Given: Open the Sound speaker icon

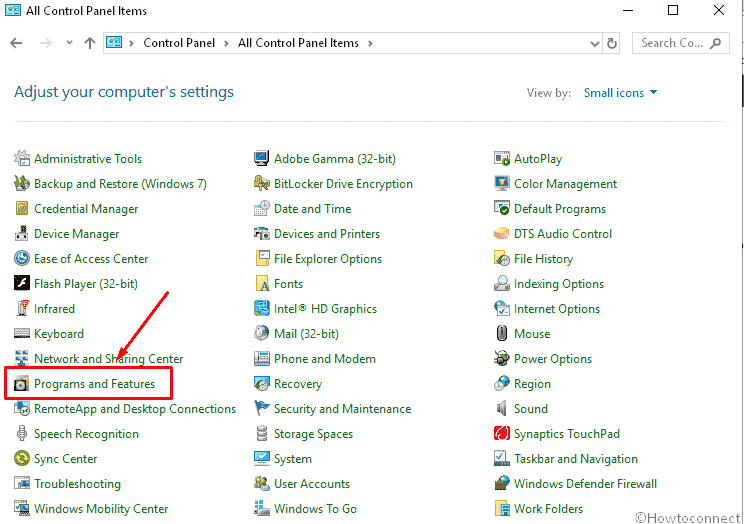Looking at the screenshot, I should point(502,408).
